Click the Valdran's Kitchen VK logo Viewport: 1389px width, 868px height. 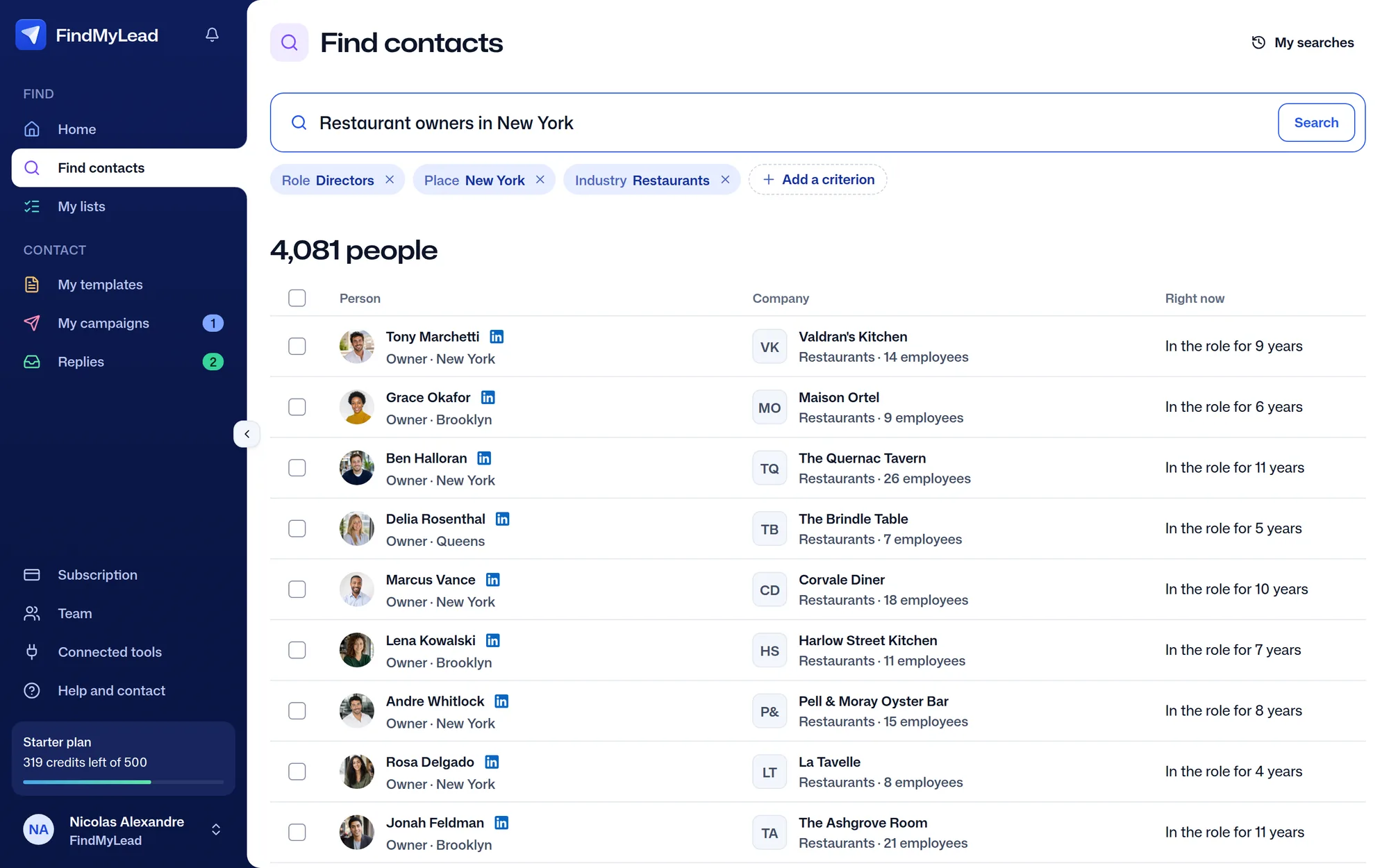(x=770, y=347)
